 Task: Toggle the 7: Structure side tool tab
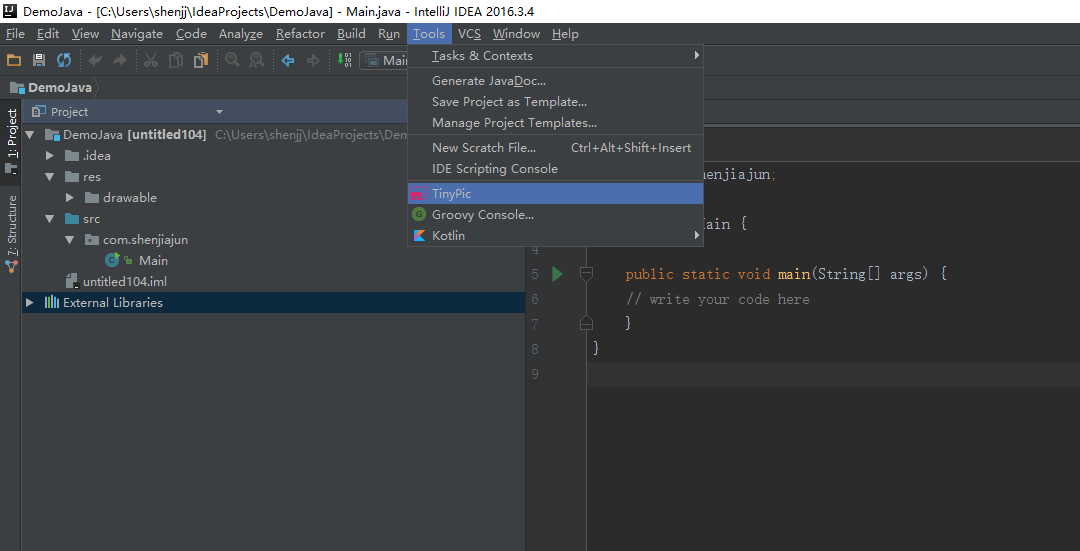pyautogui.click(x=12, y=235)
